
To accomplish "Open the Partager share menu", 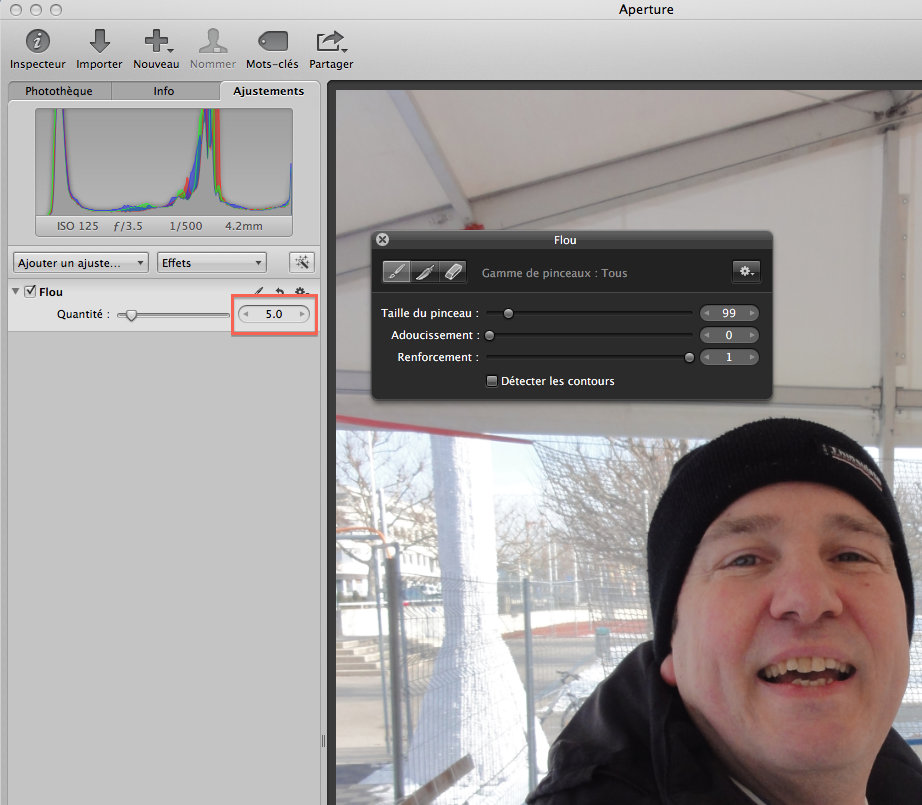I will [x=331, y=42].
